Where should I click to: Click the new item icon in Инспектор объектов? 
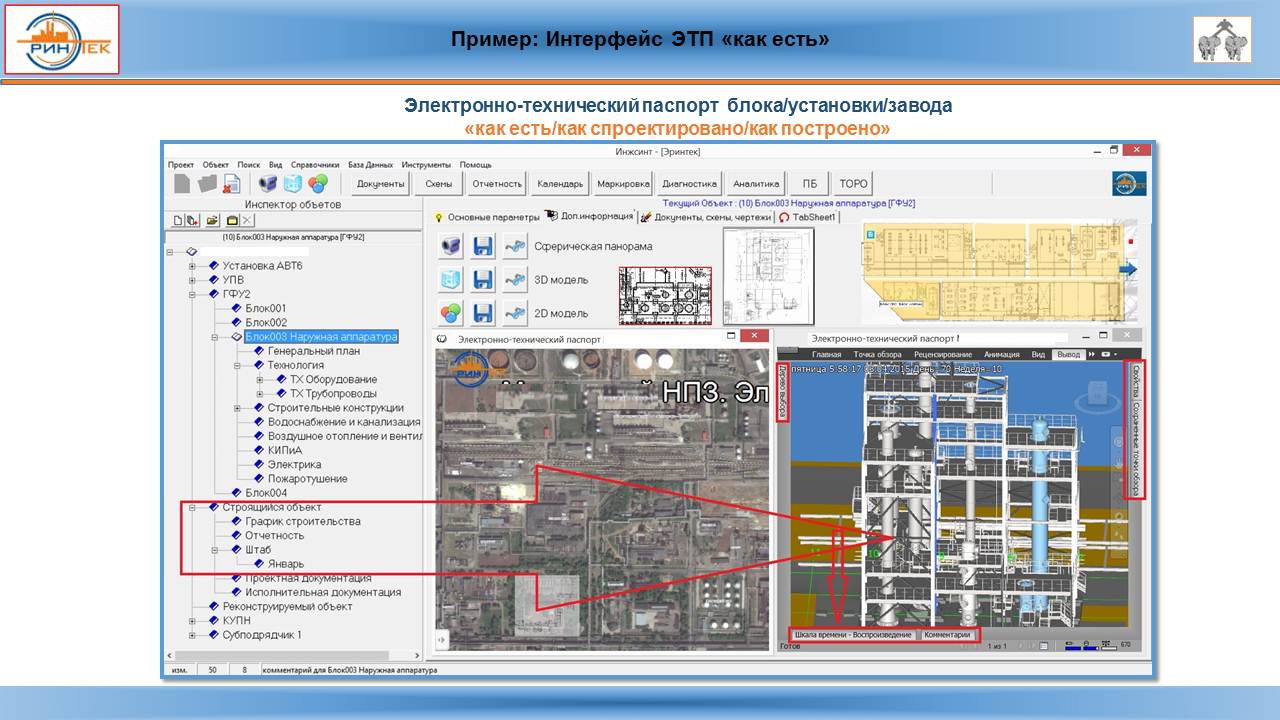tap(178, 220)
